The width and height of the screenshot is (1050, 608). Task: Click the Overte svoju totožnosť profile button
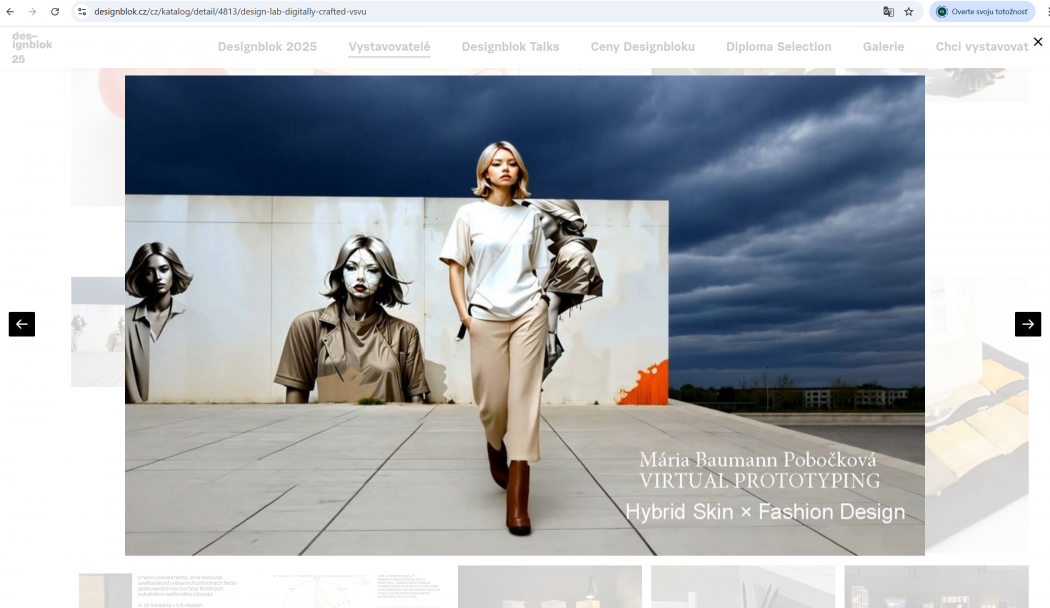982,12
